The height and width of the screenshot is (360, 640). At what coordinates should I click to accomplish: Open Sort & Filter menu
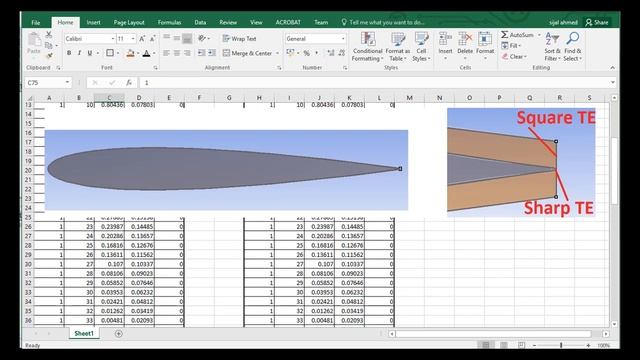552,47
